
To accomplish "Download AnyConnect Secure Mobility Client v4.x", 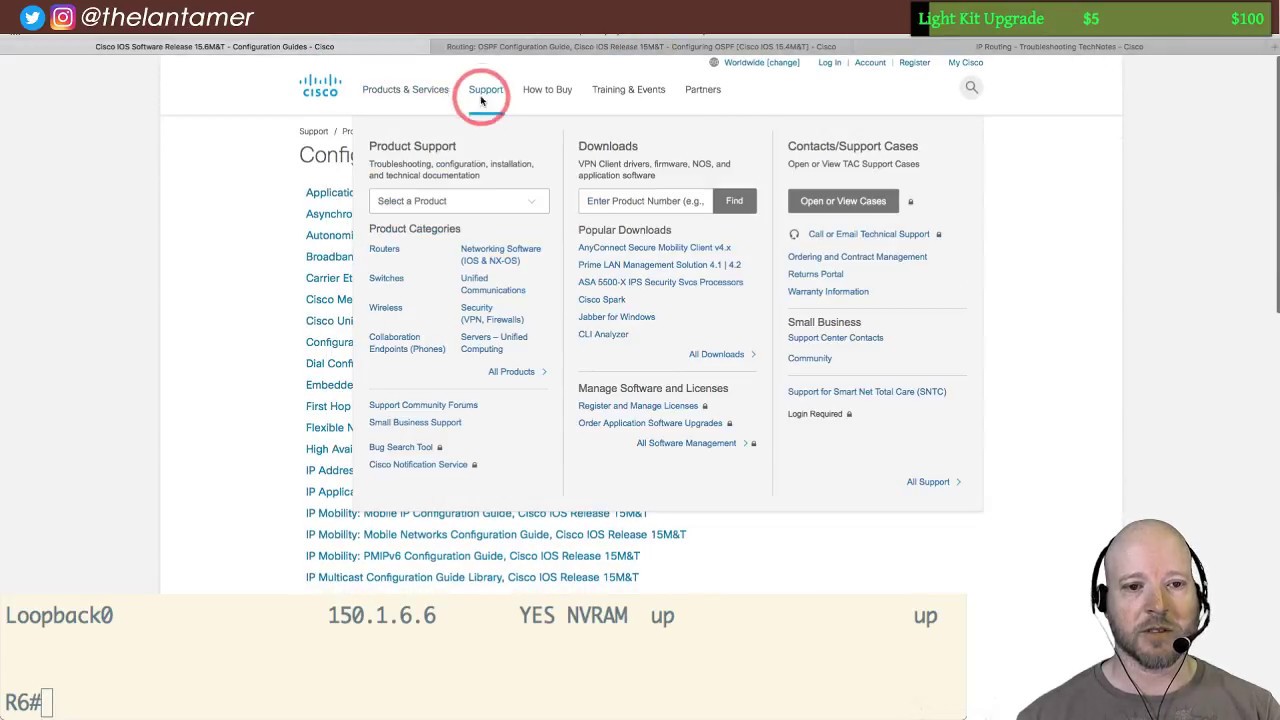I will click(x=654, y=248).
